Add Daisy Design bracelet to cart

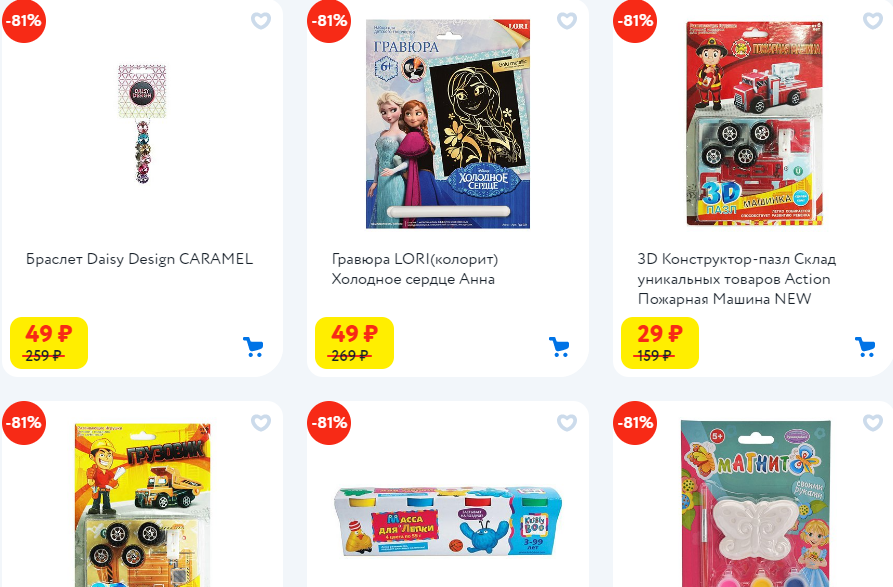(253, 347)
